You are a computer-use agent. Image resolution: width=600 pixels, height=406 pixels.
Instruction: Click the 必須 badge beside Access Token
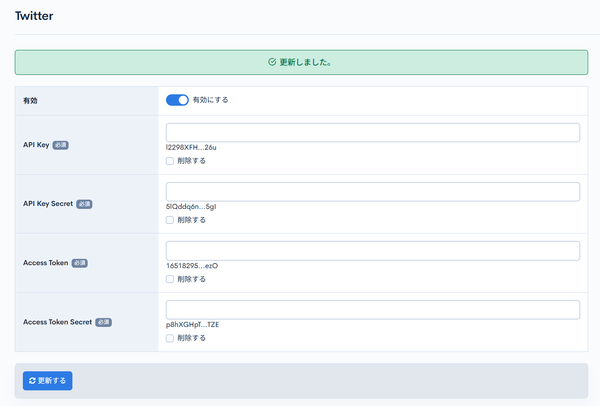[x=80, y=263]
